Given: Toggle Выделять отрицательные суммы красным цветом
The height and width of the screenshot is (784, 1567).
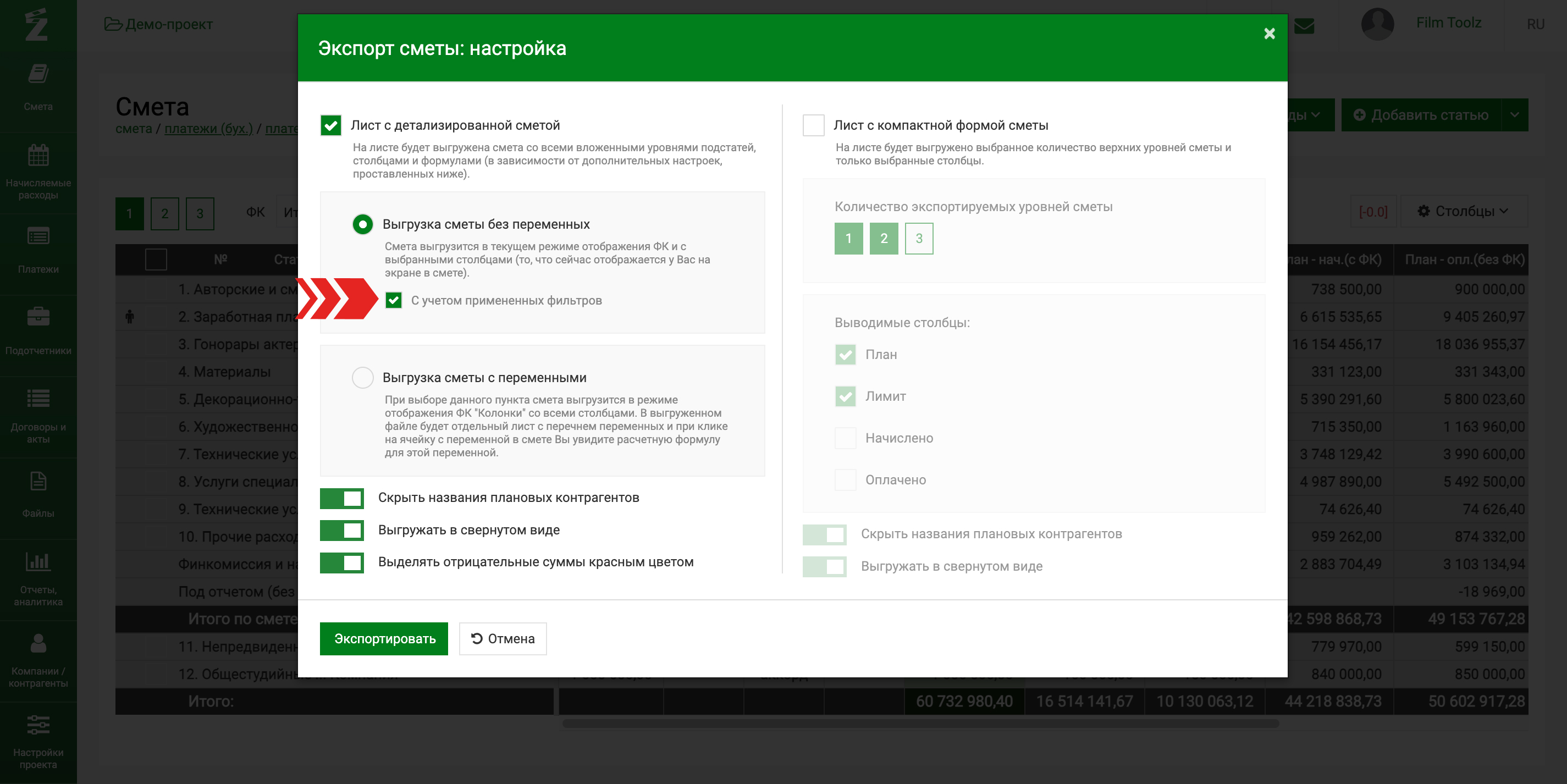Looking at the screenshot, I should click(x=342, y=562).
